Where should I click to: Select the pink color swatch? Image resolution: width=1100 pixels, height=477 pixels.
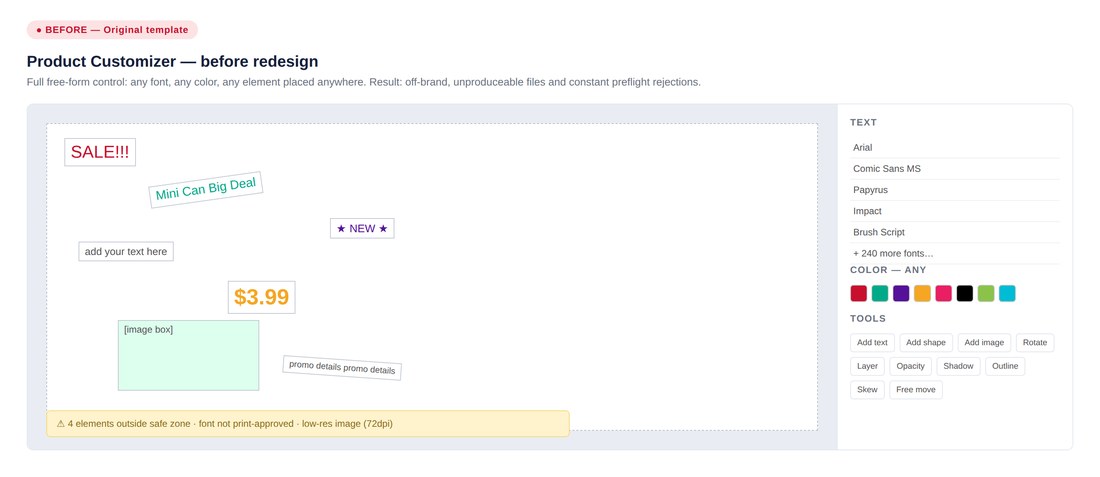(944, 293)
